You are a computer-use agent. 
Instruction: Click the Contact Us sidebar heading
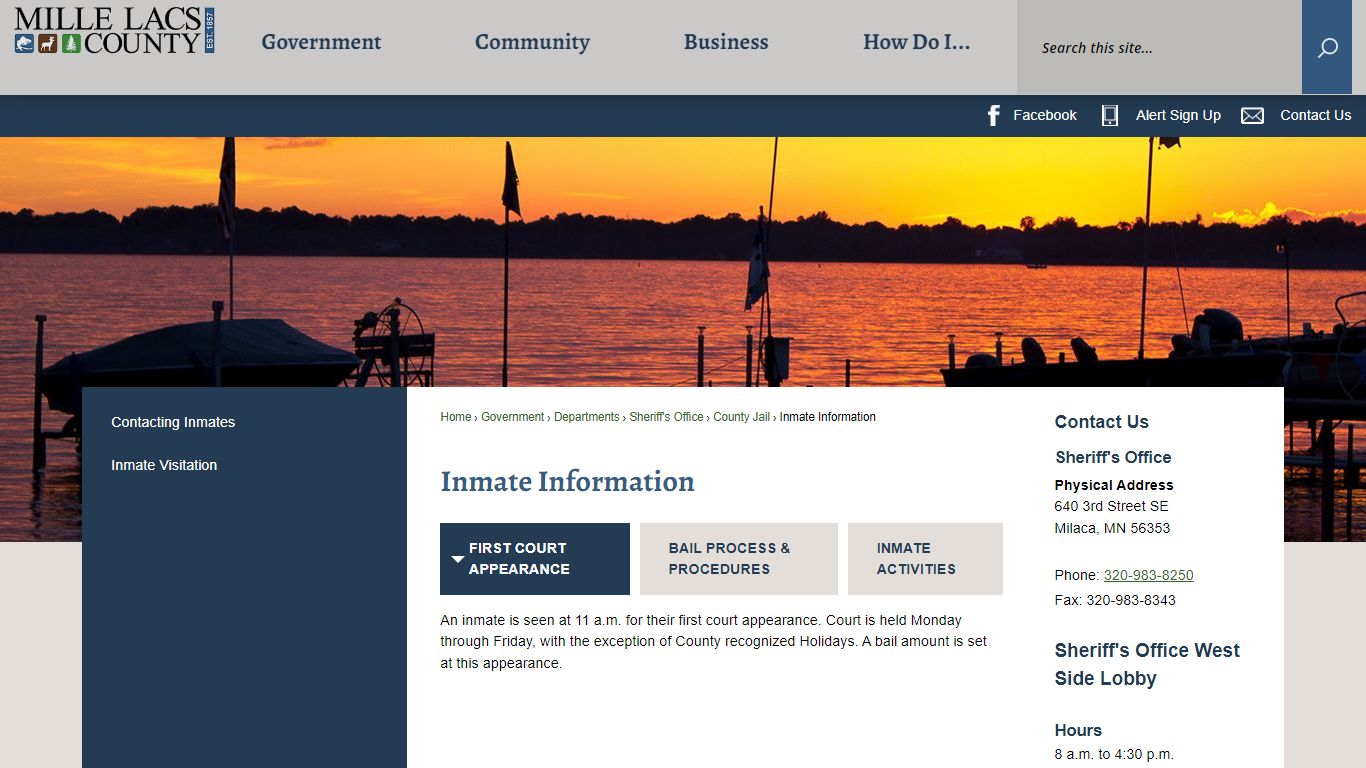[x=1102, y=422]
